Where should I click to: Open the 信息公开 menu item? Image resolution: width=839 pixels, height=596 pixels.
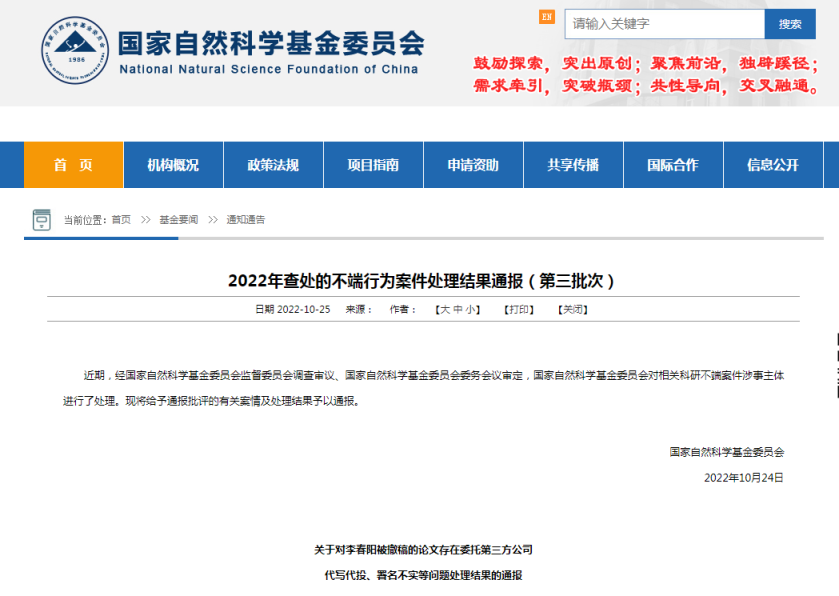[773, 165]
